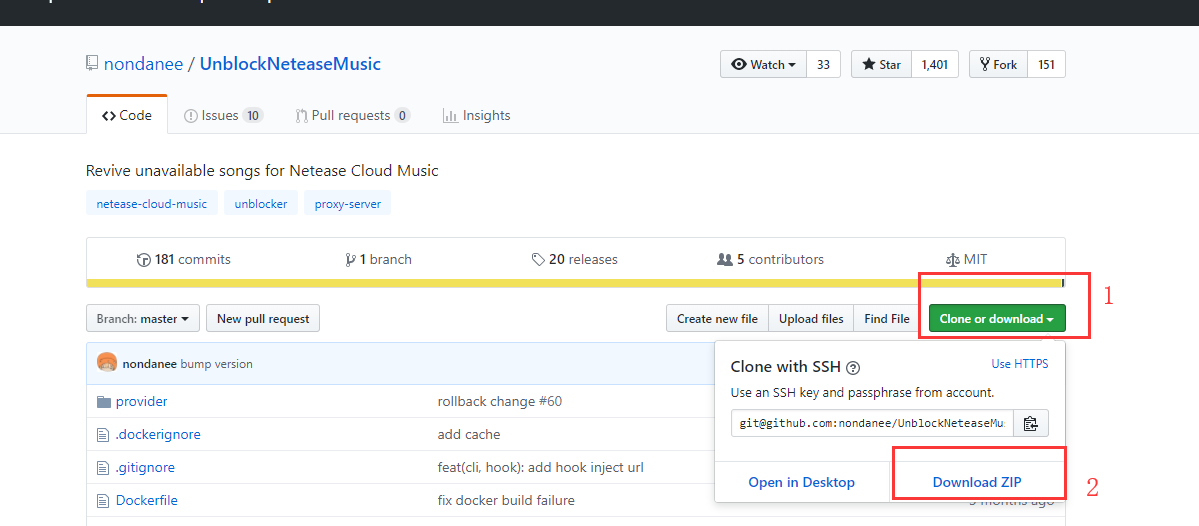Viewport: 1199px width, 526px height.
Task: Fork the repository
Action: (997, 64)
